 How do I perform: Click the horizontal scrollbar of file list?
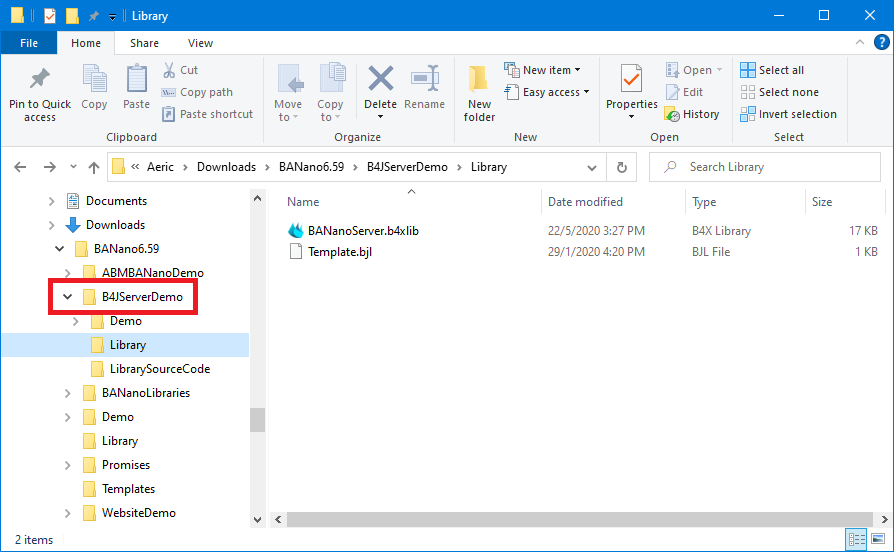click(580, 519)
